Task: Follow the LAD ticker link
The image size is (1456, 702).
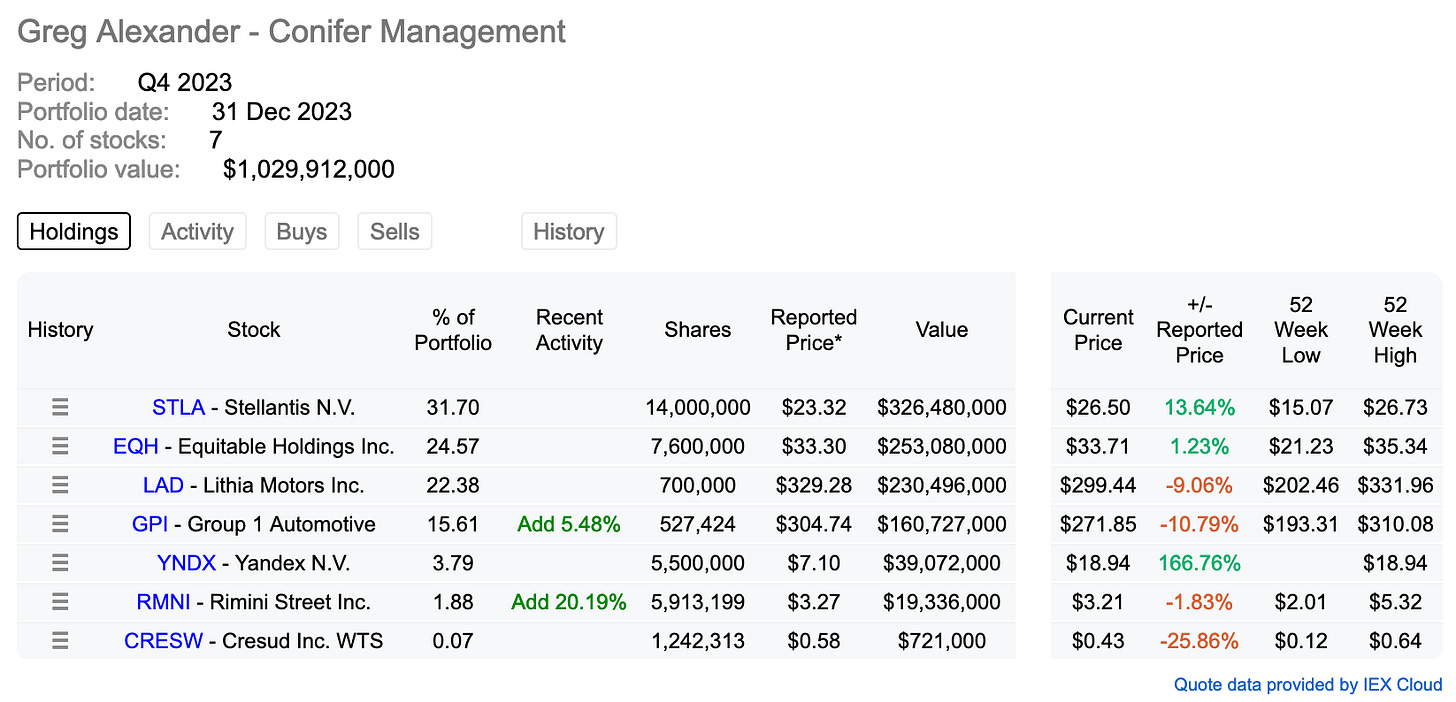Action: point(163,485)
